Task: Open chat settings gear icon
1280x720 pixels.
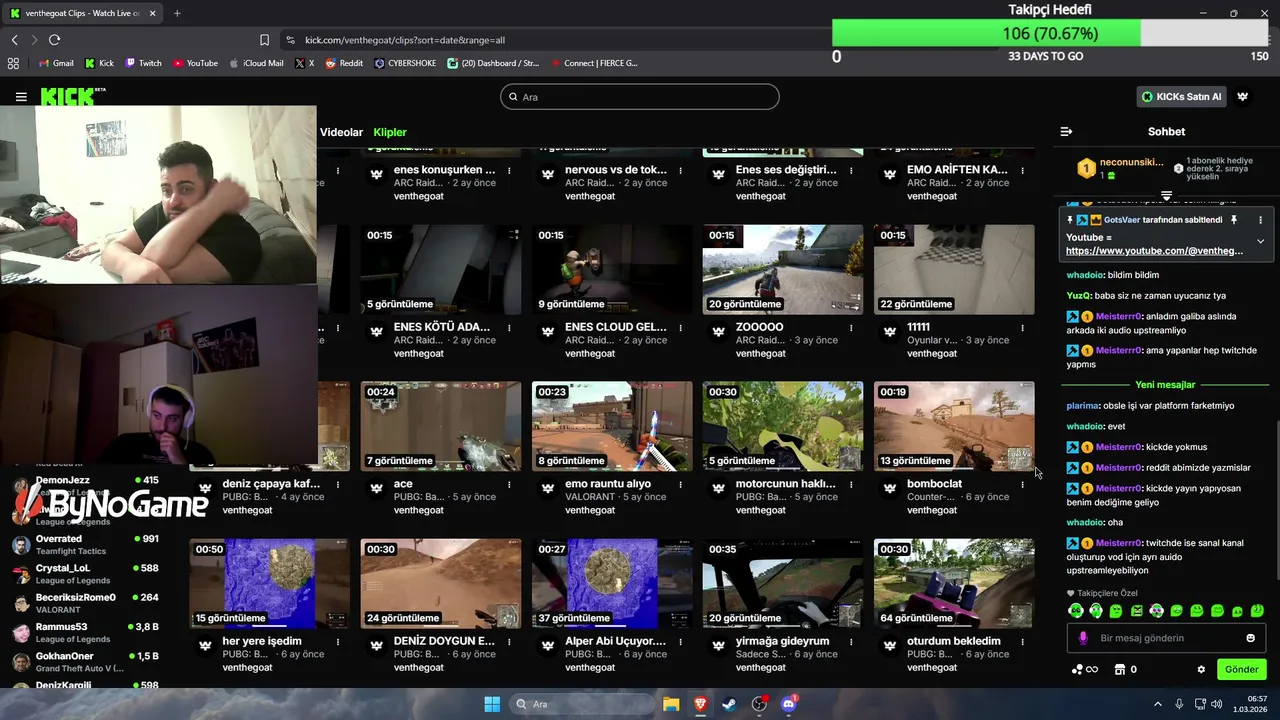Action: (1201, 669)
